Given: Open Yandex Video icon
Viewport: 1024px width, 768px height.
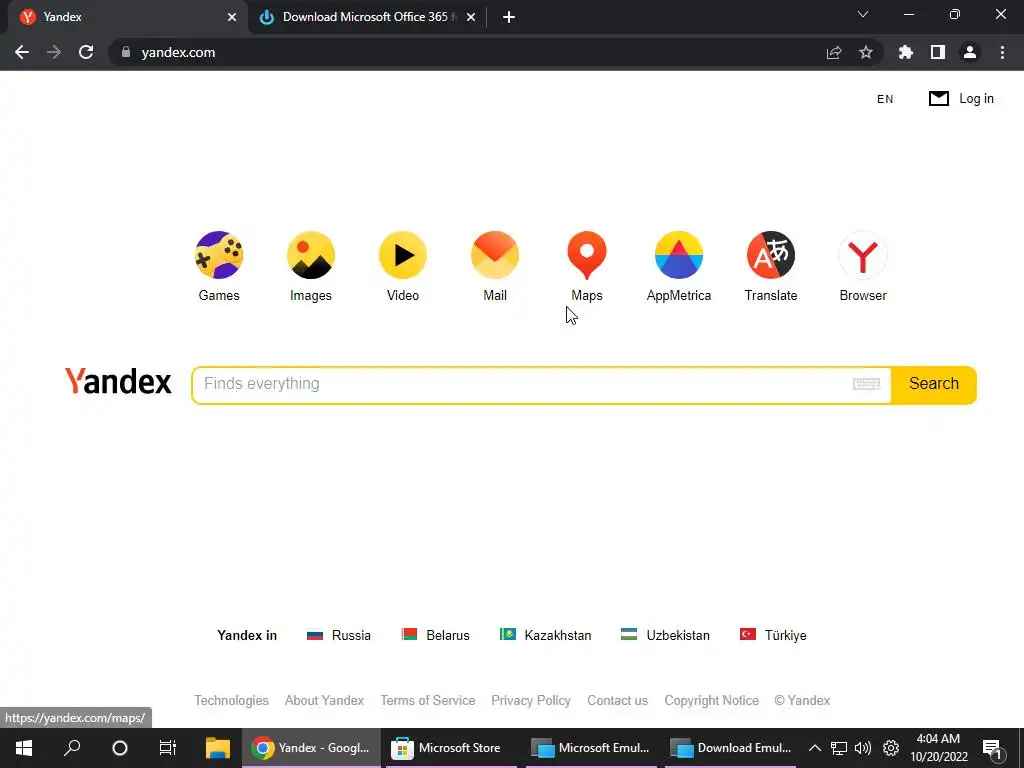Looking at the screenshot, I should coord(403,255).
